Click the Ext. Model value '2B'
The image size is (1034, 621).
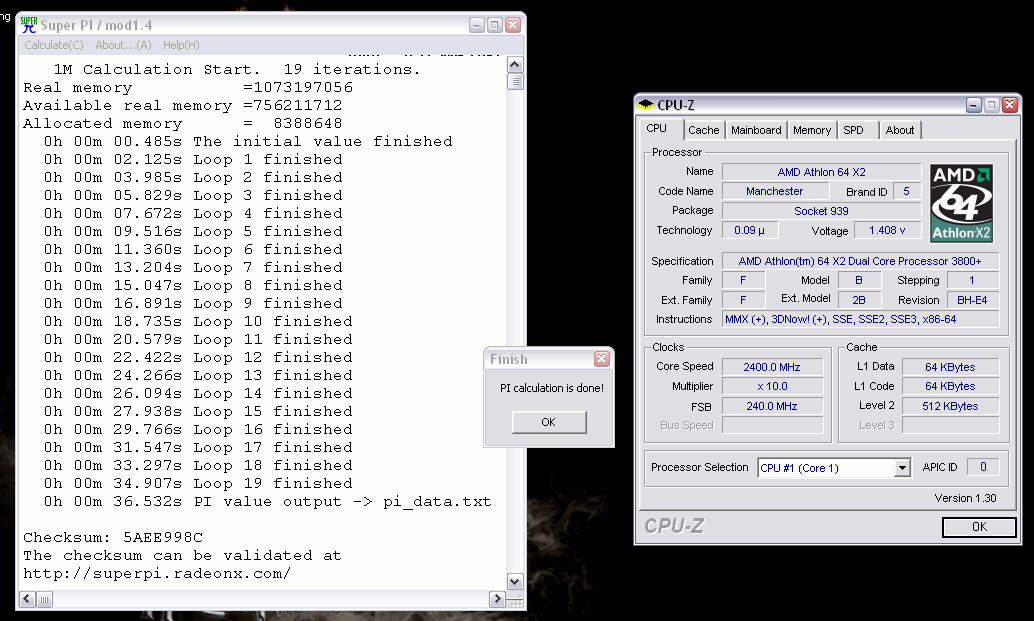[859, 300]
